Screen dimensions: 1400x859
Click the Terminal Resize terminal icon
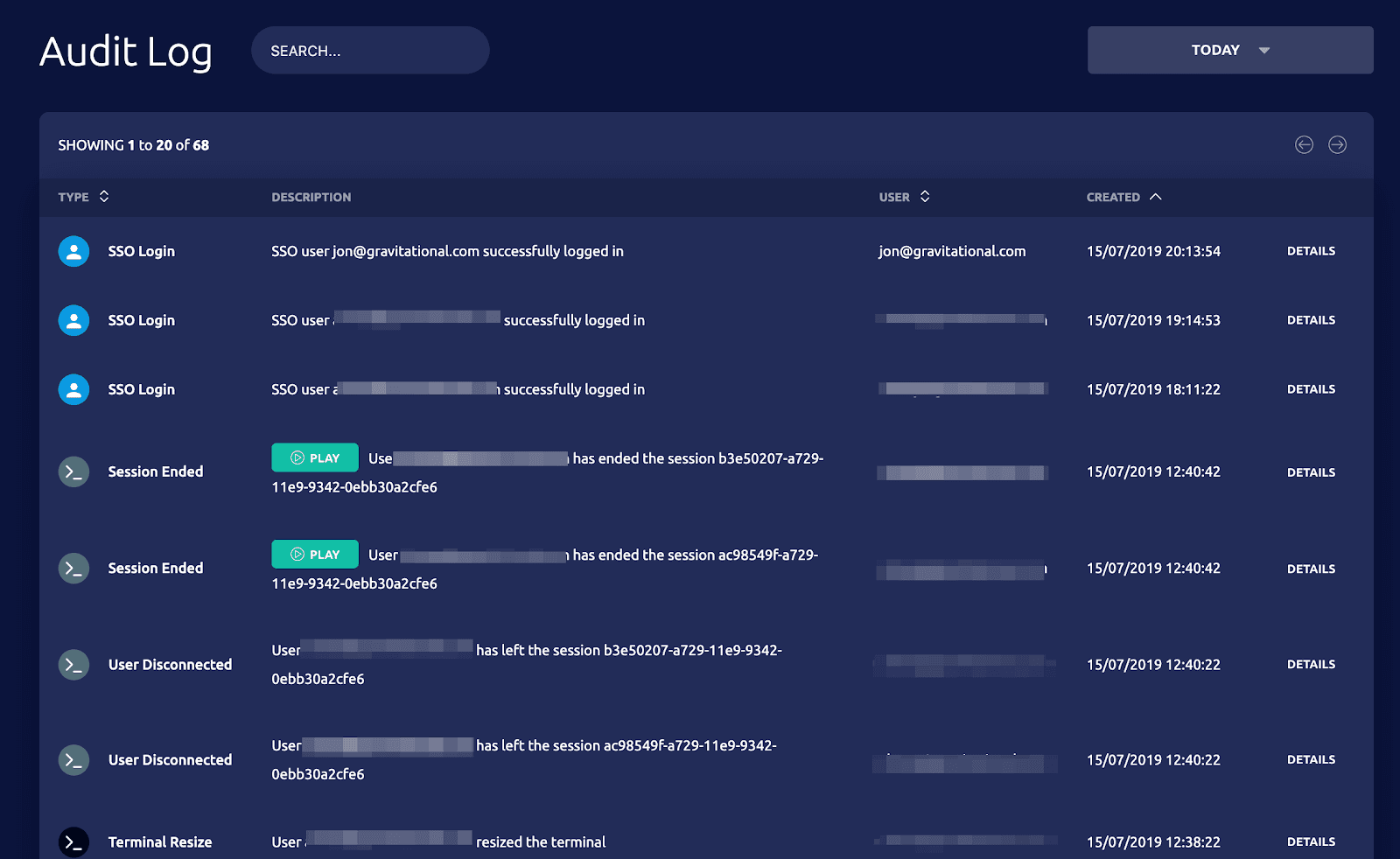[x=73, y=842]
